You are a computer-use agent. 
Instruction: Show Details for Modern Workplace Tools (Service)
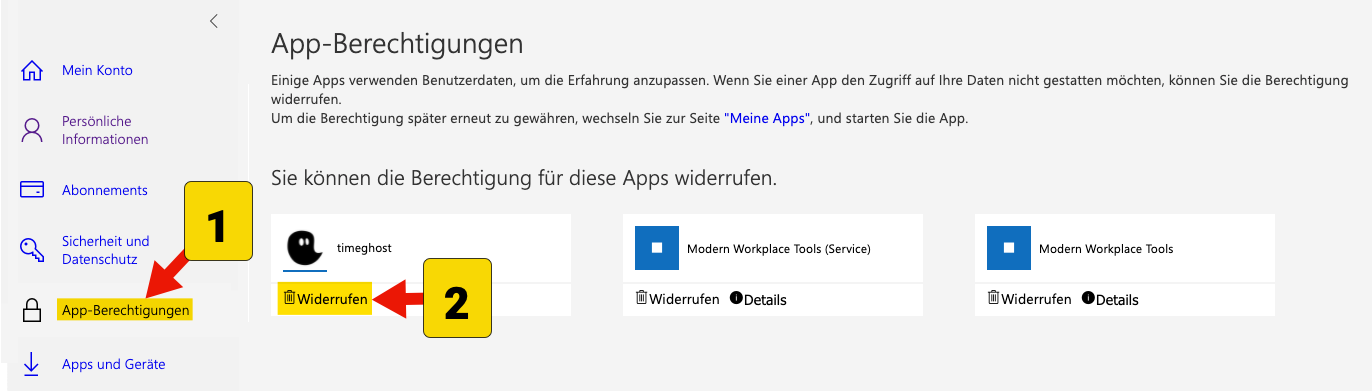758,299
